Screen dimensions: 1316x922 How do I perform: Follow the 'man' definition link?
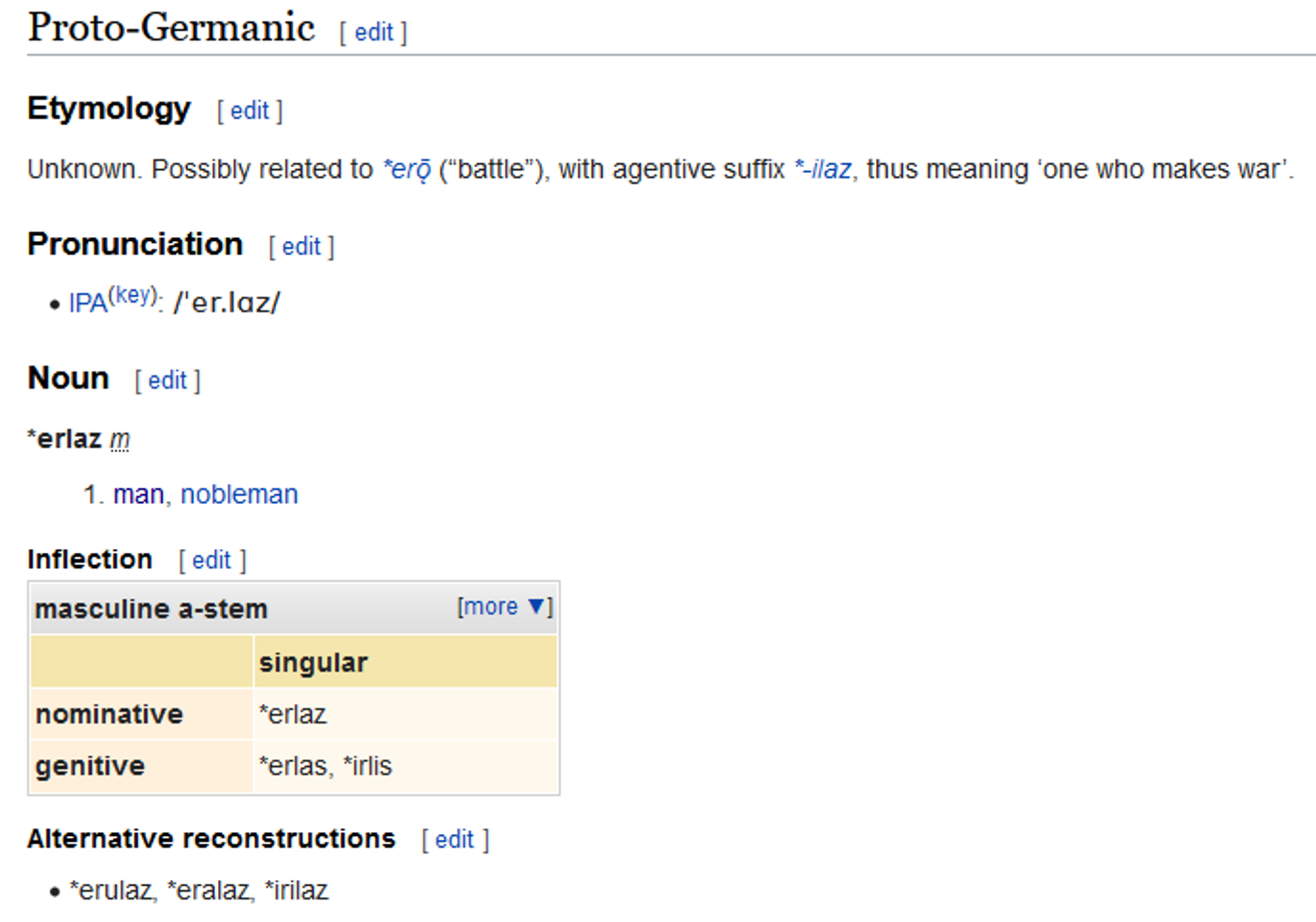coord(138,494)
